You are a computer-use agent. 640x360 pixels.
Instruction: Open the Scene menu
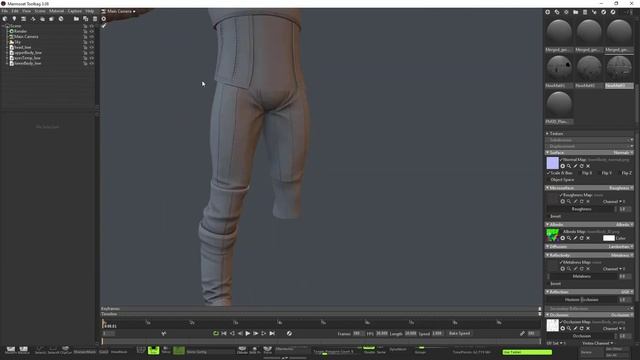pyautogui.click(x=40, y=11)
